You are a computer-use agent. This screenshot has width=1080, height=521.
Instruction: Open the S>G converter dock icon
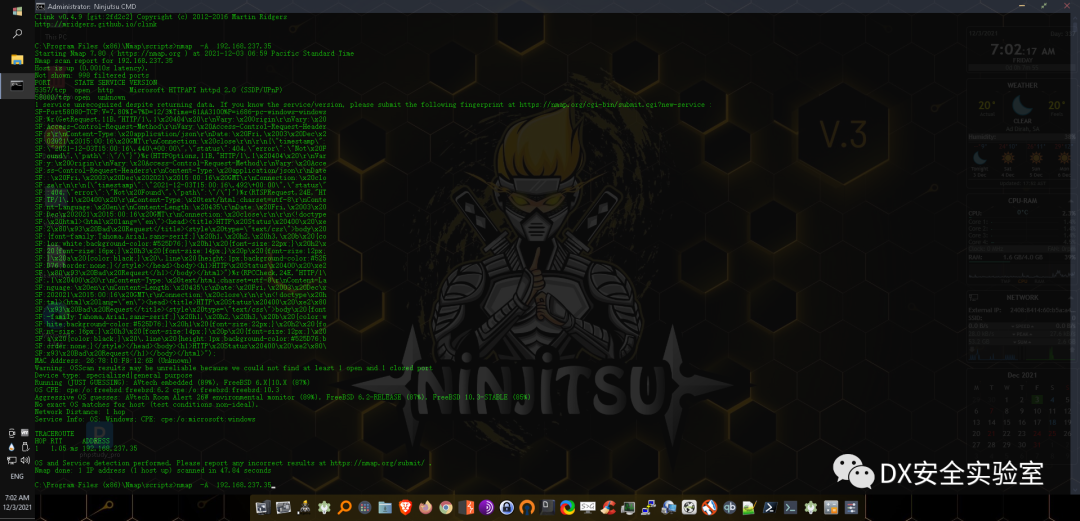[588, 507]
